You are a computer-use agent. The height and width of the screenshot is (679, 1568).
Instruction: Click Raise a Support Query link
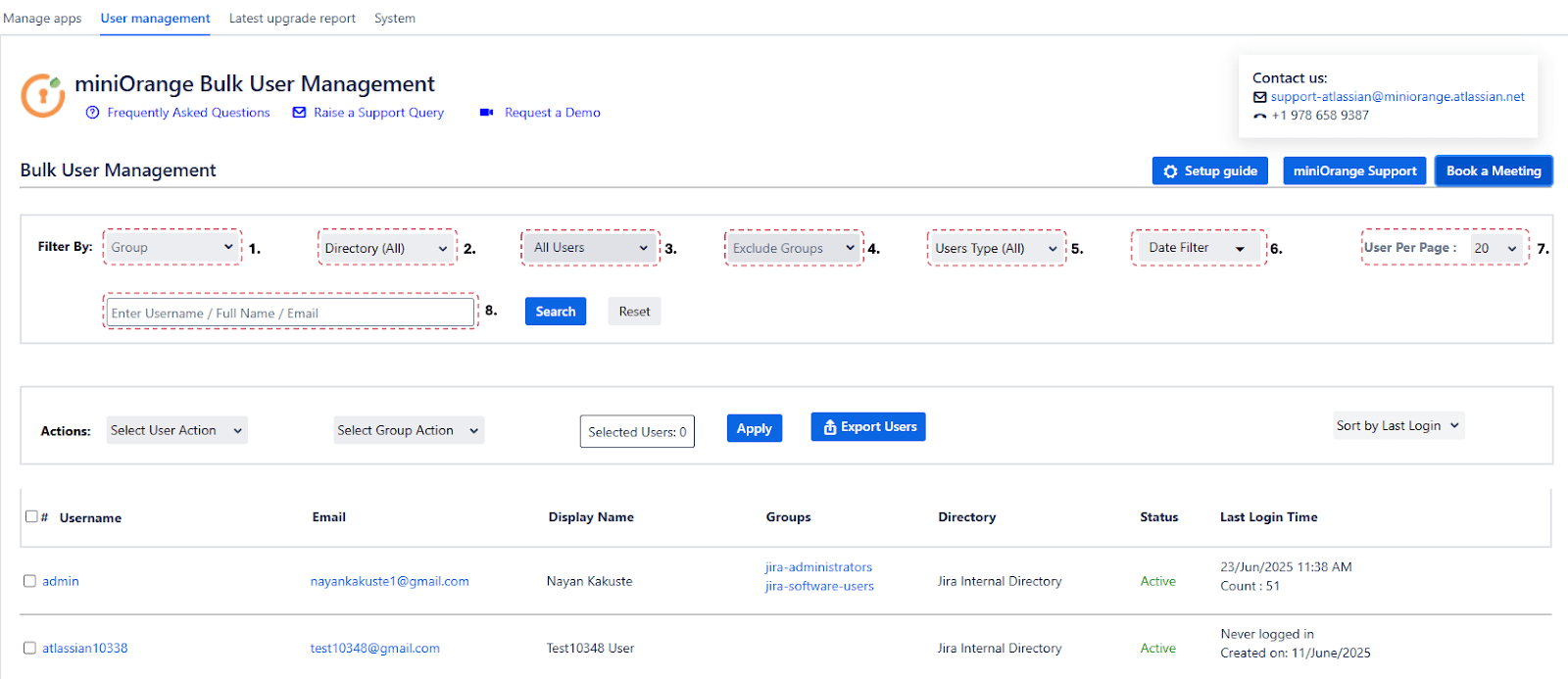click(378, 113)
